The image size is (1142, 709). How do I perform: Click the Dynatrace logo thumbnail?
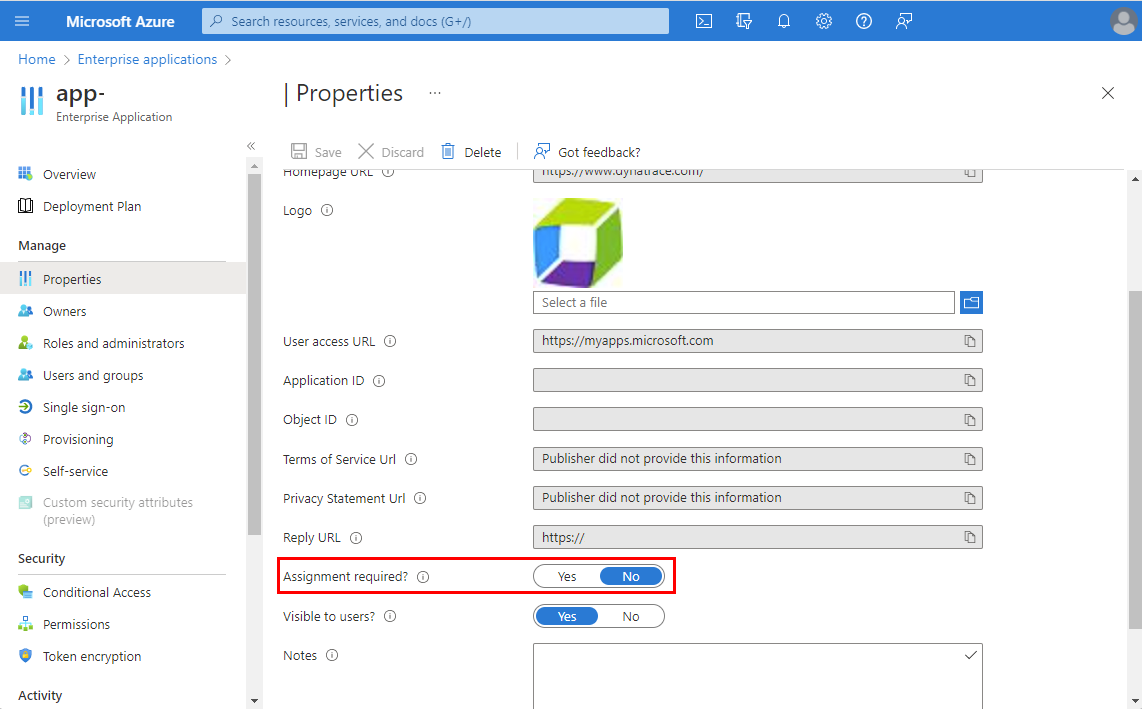(x=578, y=243)
